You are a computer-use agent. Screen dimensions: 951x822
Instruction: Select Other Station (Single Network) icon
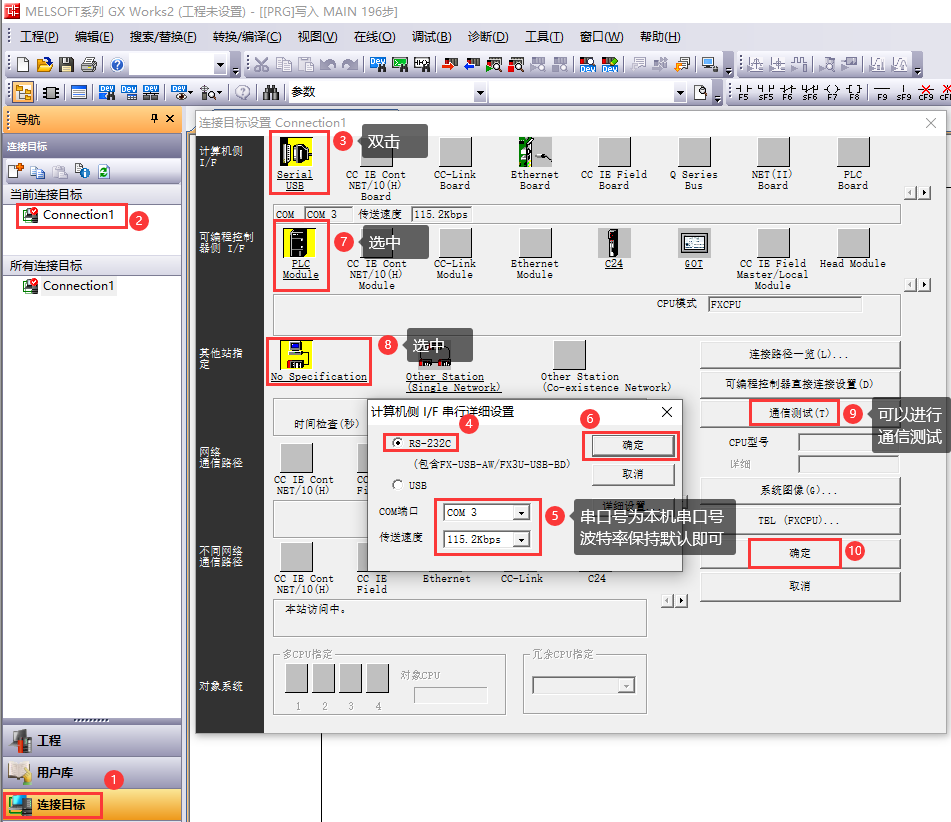[435, 355]
